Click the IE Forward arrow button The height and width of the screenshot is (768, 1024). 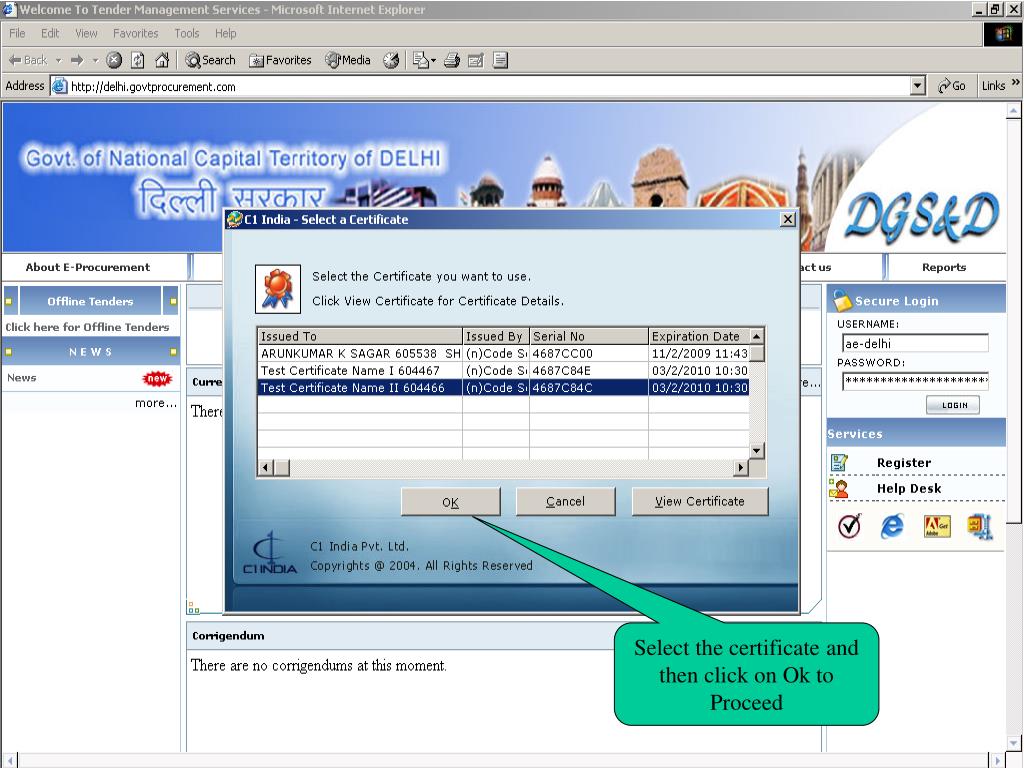(x=77, y=60)
